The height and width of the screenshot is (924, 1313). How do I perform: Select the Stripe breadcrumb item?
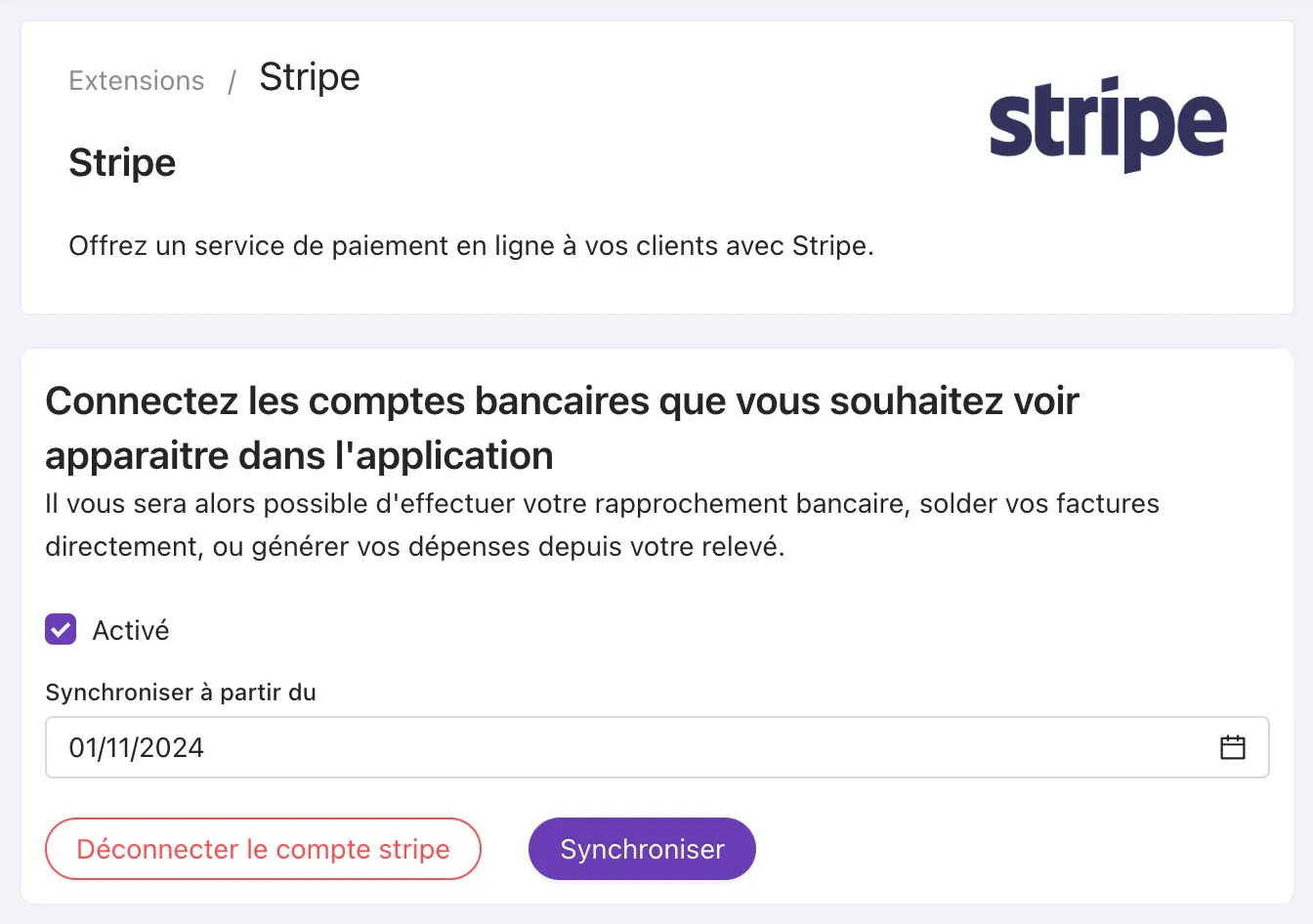tap(310, 77)
